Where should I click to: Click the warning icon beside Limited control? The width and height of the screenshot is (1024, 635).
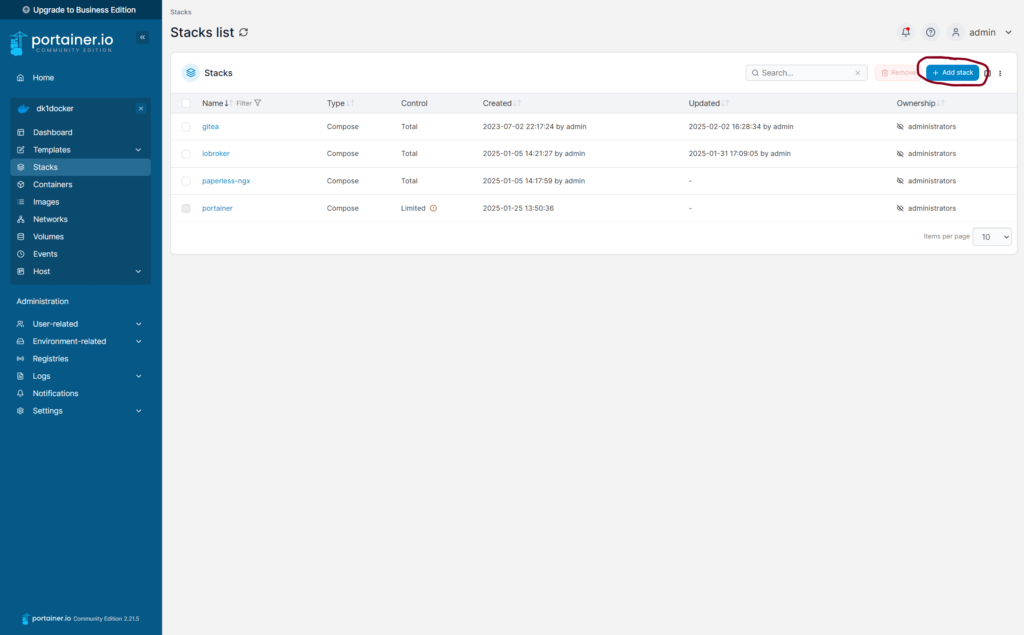tap(433, 208)
